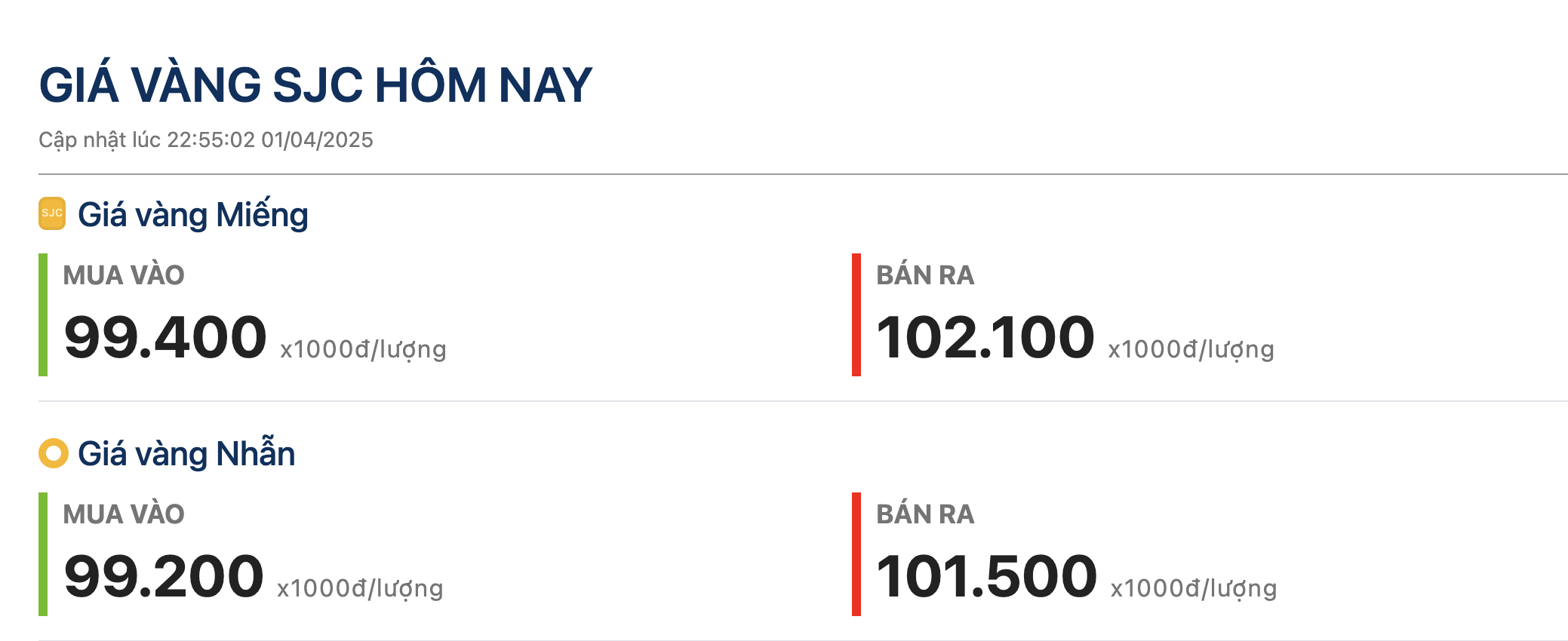The image size is (1568, 641).
Task: Click the green bar beside the 99.400 price
Action: (x=43, y=314)
